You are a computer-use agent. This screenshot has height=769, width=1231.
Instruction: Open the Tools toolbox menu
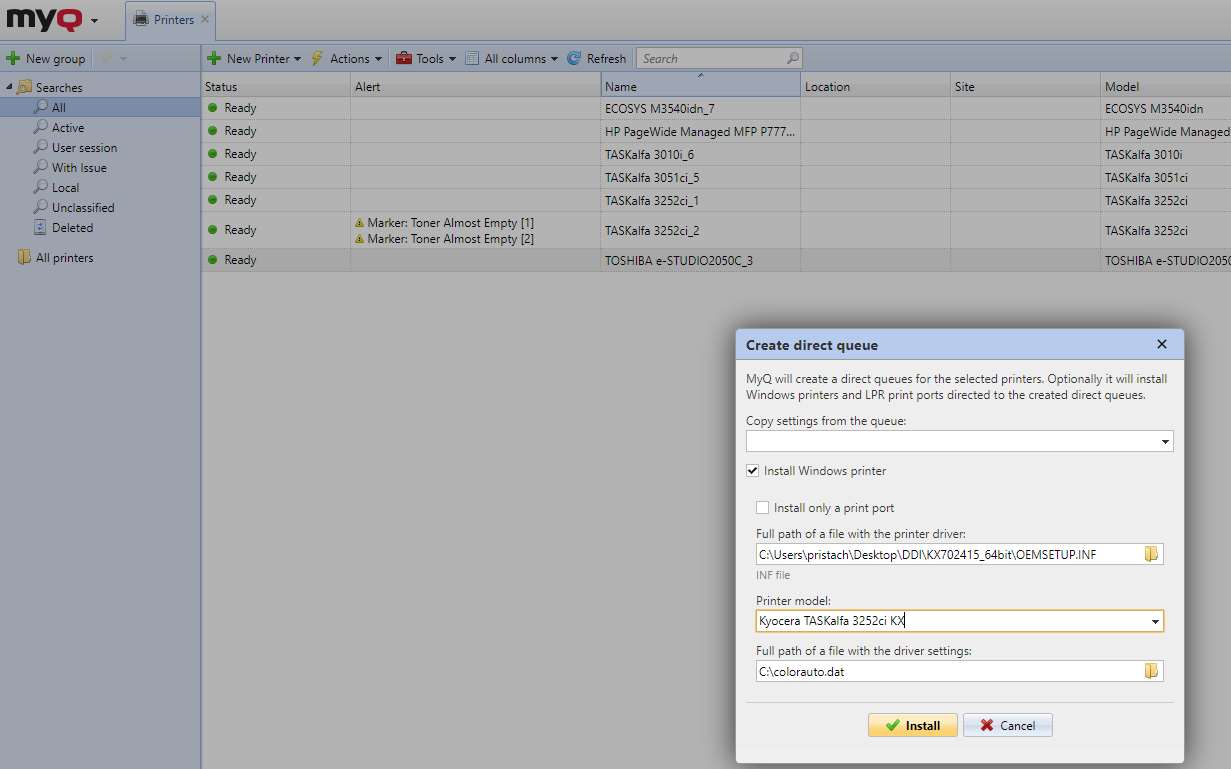(x=425, y=59)
